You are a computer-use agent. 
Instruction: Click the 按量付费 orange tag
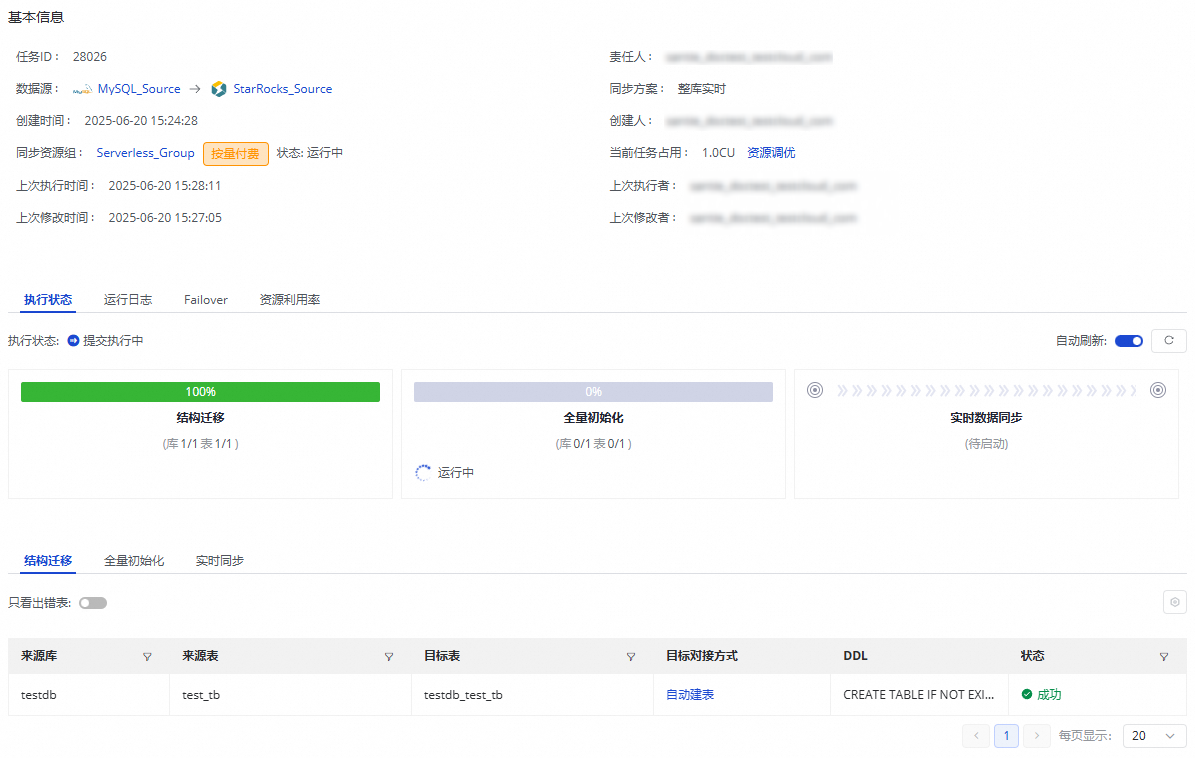tap(235, 154)
